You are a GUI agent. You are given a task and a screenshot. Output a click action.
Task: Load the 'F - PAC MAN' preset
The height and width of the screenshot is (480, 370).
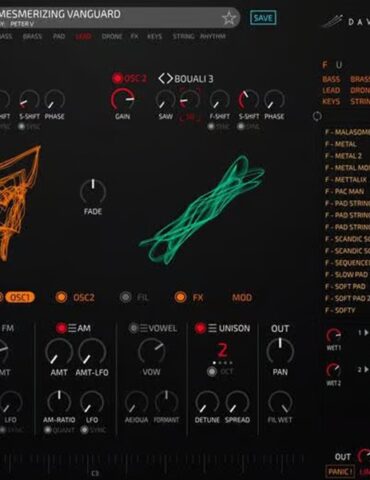(x=345, y=191)
